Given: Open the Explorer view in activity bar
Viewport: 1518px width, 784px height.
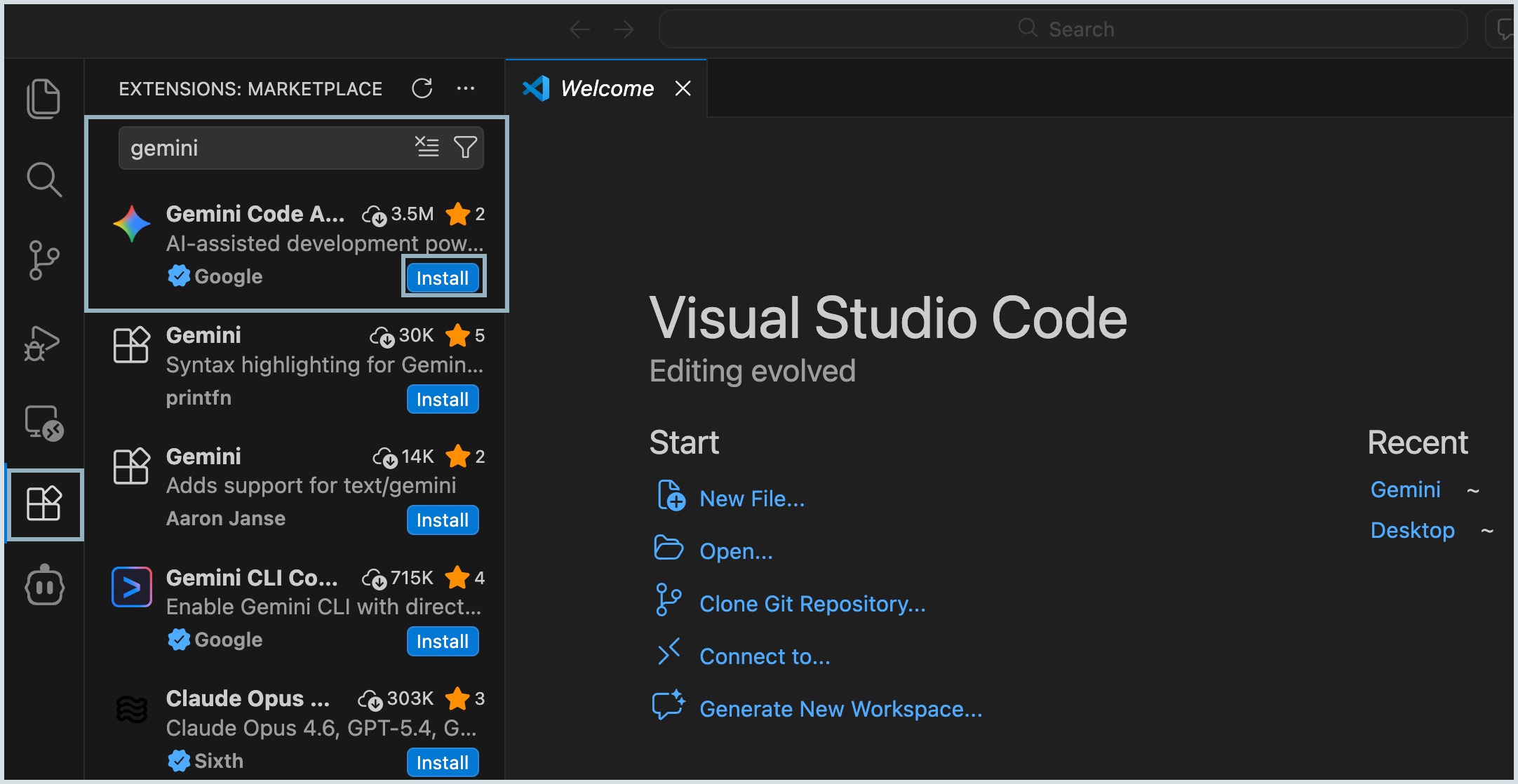Looking at the screenshot, I should pos(43,98).
